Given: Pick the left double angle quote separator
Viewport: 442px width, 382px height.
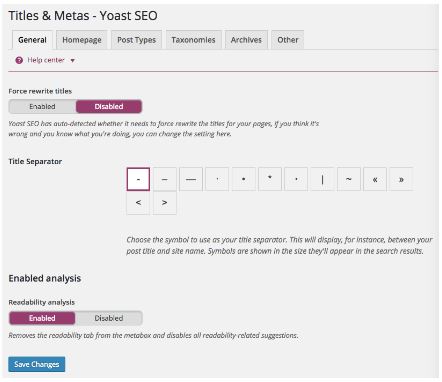Looking at the screenshot, I should pos(375,179).
